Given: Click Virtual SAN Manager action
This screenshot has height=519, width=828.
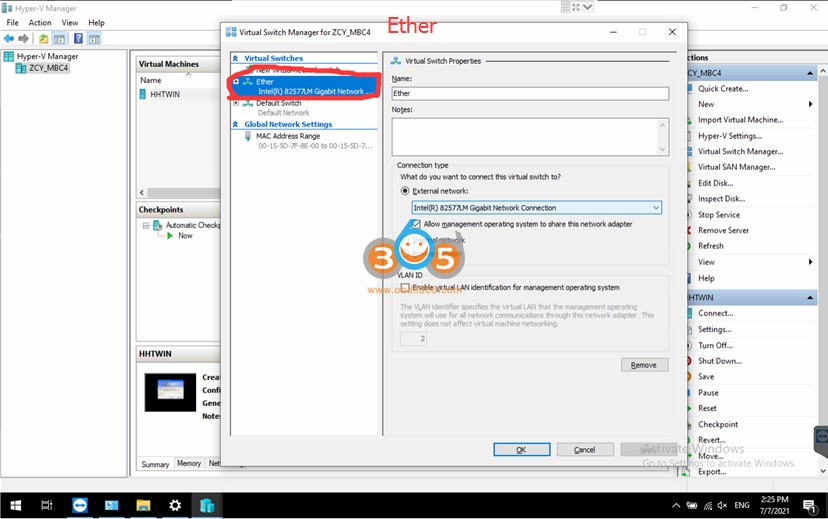Looking at the screenshot, I should click(737, 167).
